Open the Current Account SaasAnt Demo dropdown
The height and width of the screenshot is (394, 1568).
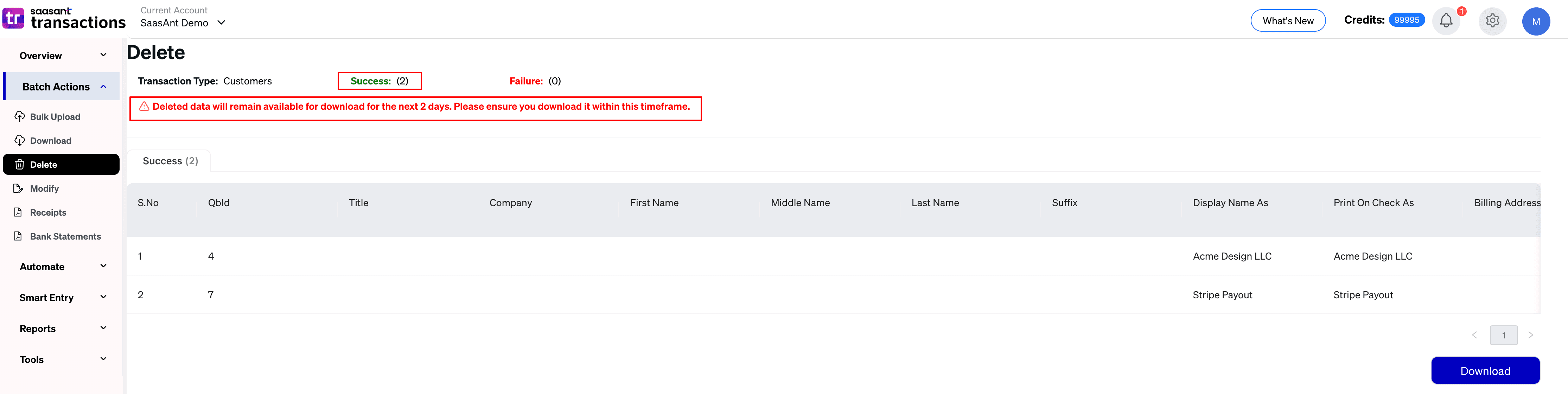[x=183, y=23]
